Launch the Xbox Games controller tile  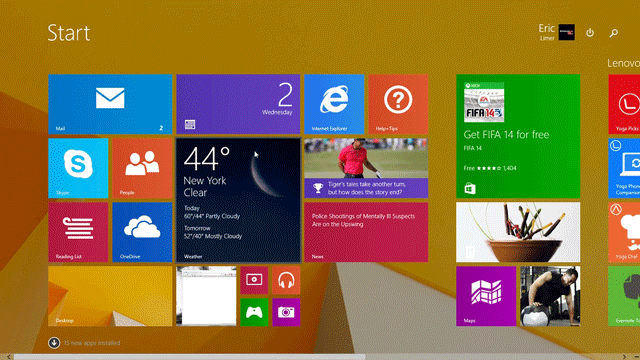click(x=254, y=312)
